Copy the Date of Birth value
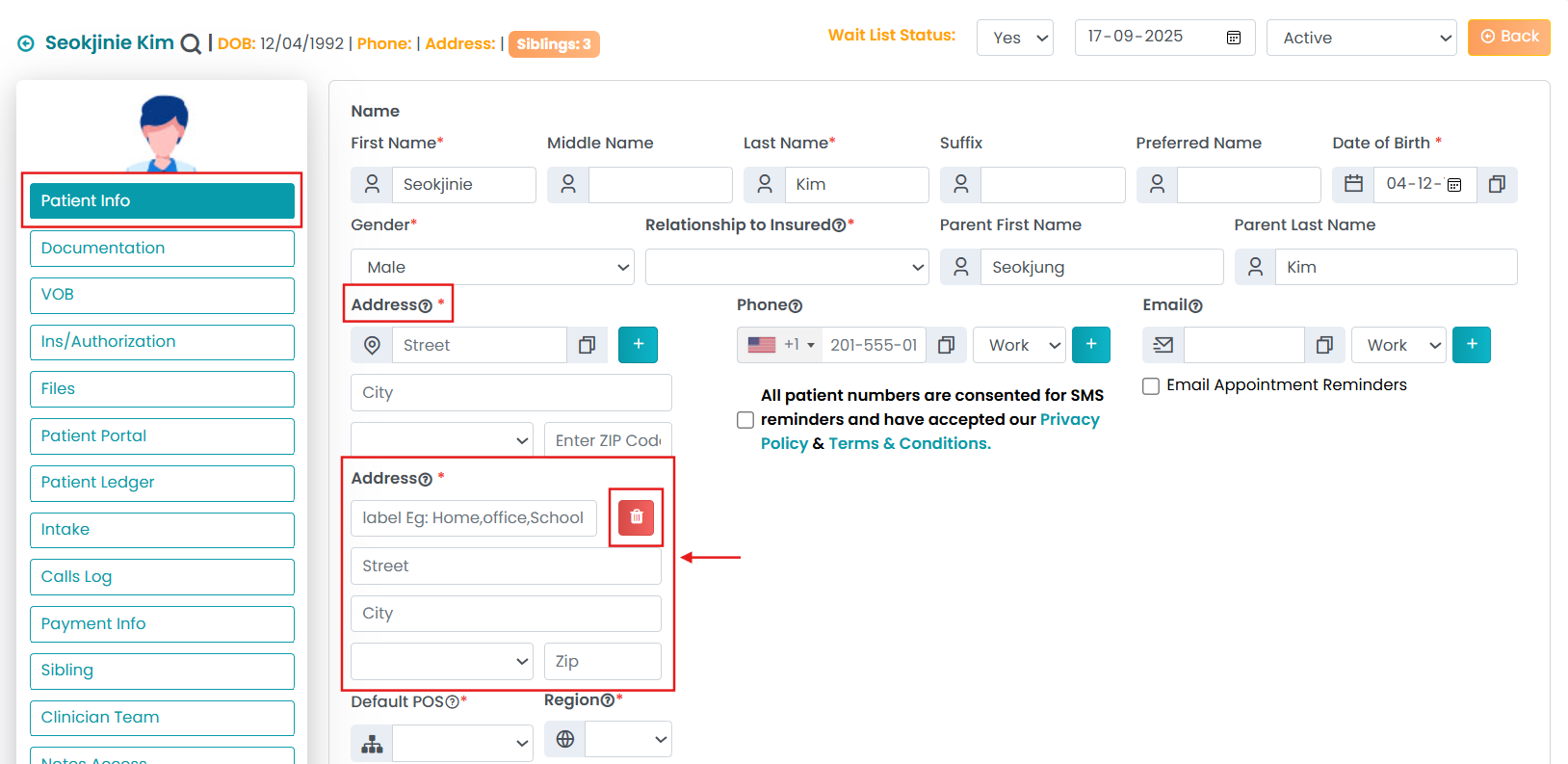Image resolution: width=1568 pixels, height=764 pixels. [x=1497, y=184]
